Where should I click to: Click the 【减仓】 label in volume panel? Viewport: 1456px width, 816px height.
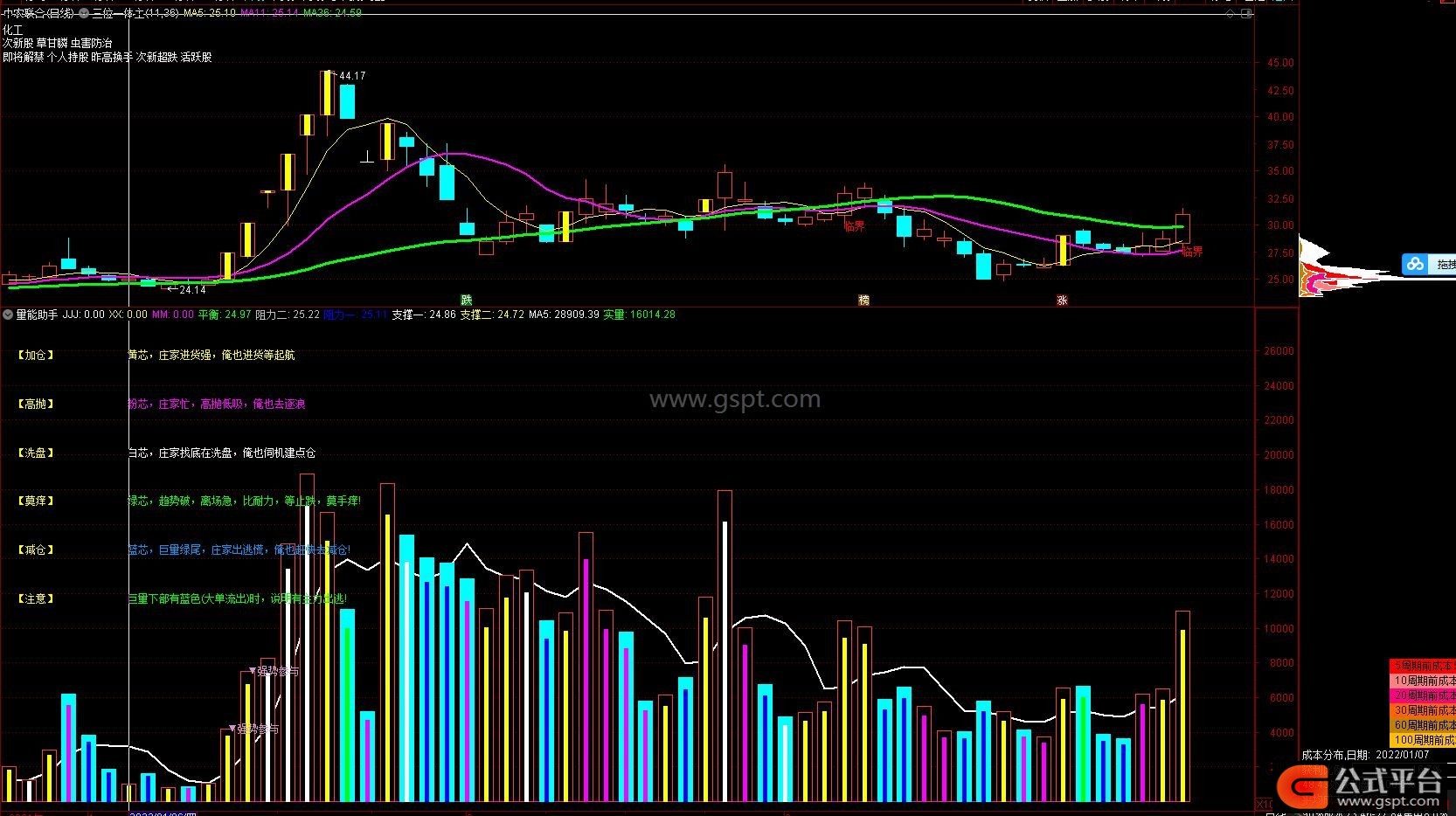35,550
